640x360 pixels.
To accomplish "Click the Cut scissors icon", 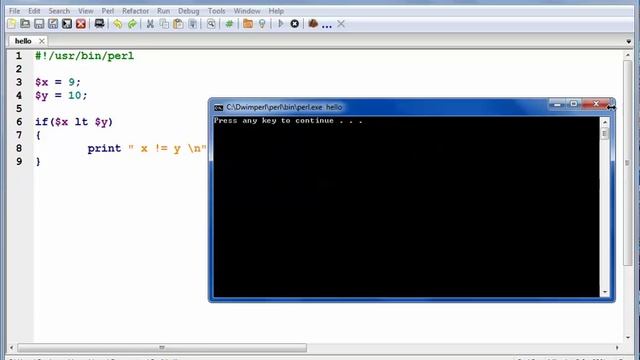I will (x=150, y=24).
